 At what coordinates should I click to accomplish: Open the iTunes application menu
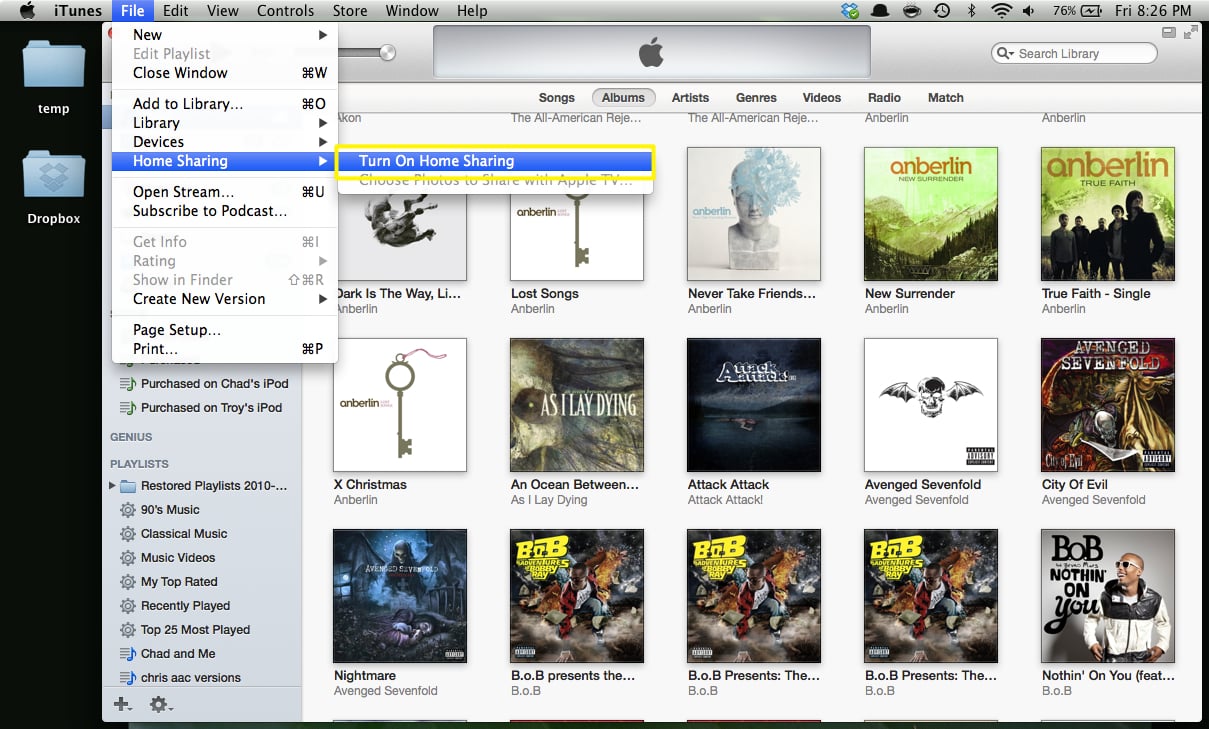tap(77, 11)
